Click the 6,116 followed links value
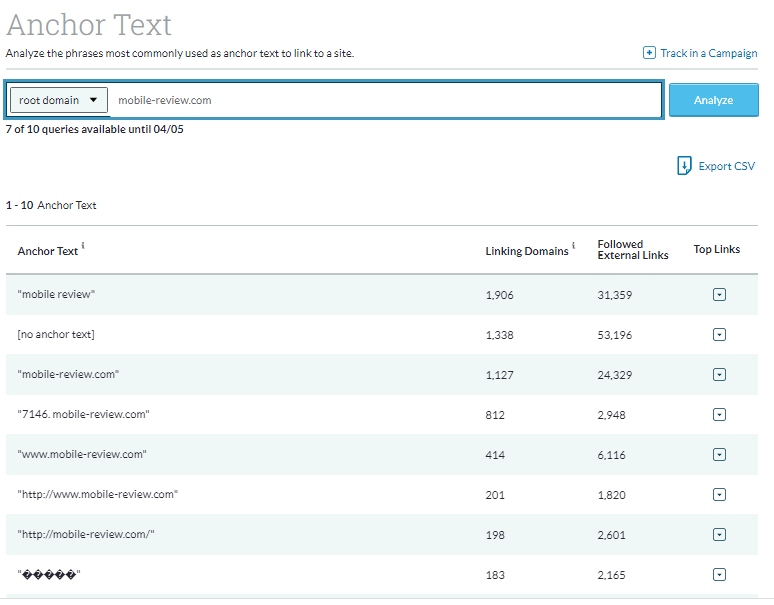The width and height of the screenshot is (774, 605). 612,455
